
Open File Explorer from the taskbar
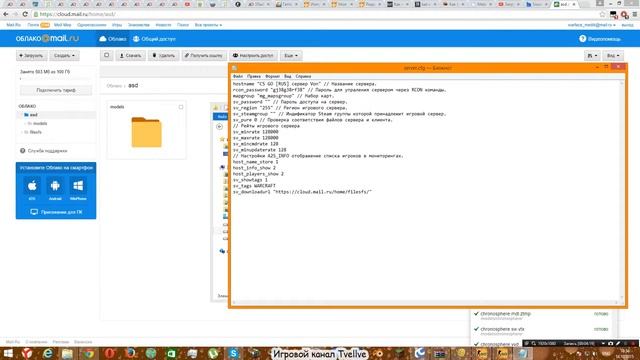point(68,353)
